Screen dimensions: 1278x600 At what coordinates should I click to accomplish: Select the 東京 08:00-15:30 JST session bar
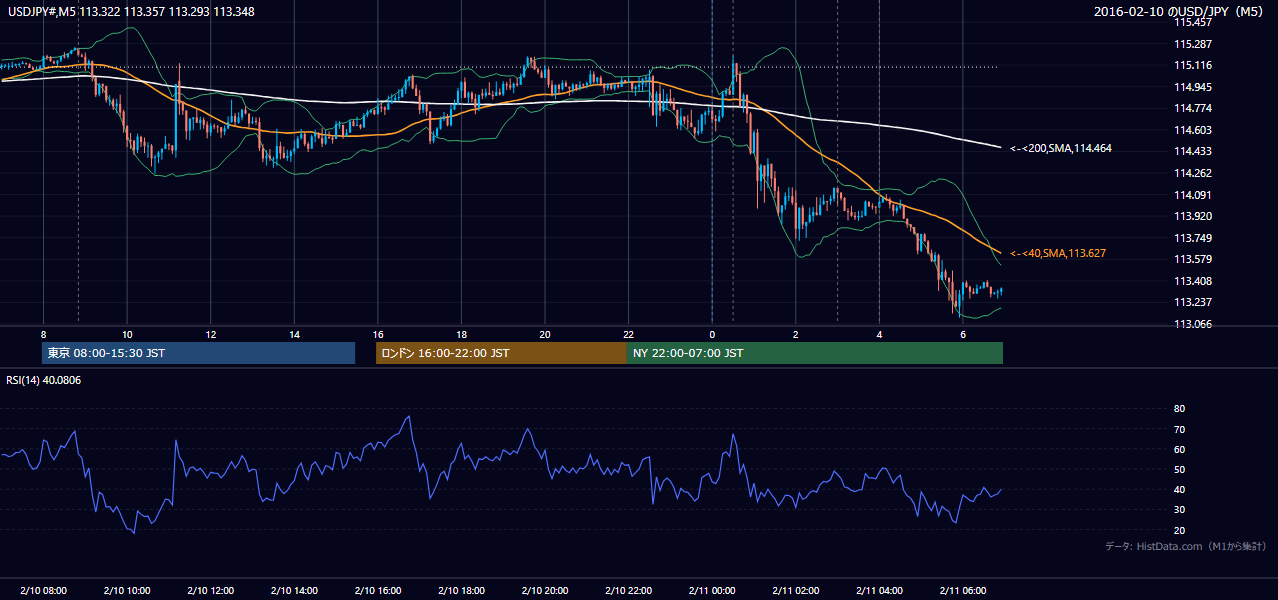(x=199, y=353)
